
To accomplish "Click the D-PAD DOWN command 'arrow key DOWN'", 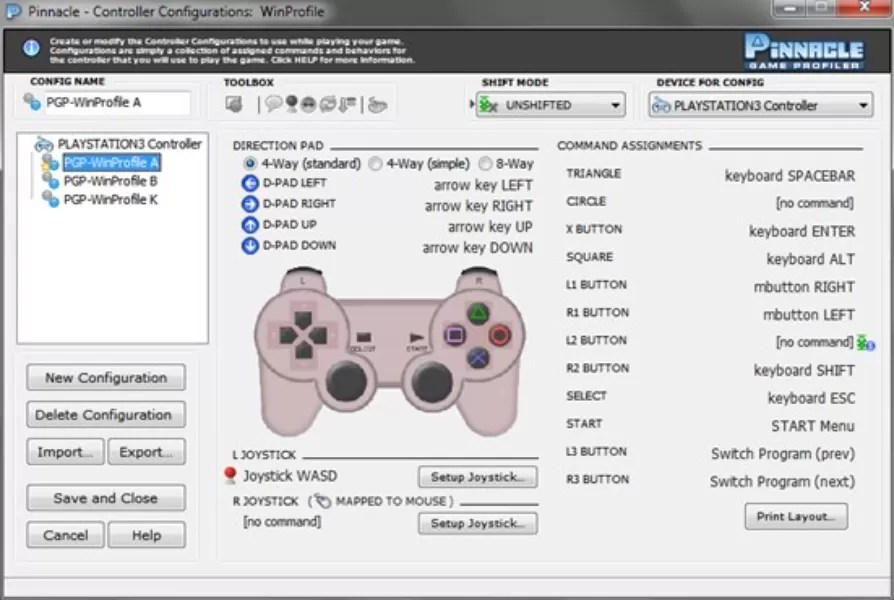I will point(477,248).
